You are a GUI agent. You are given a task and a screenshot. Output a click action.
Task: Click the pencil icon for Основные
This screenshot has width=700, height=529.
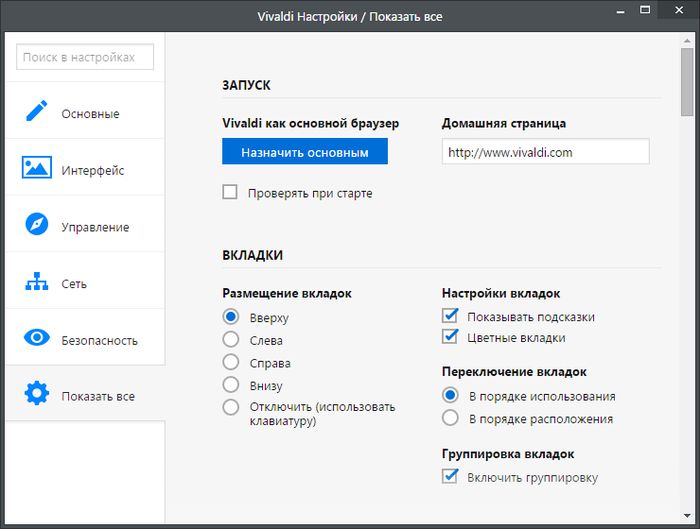(37, 113)
